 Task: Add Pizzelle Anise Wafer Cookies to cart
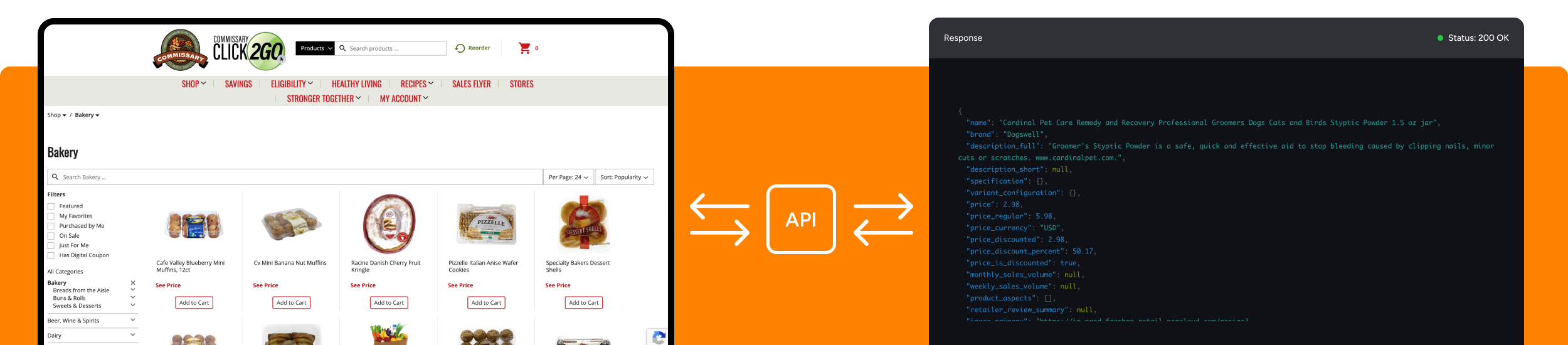pyautogui.click(x=487, y=303)
